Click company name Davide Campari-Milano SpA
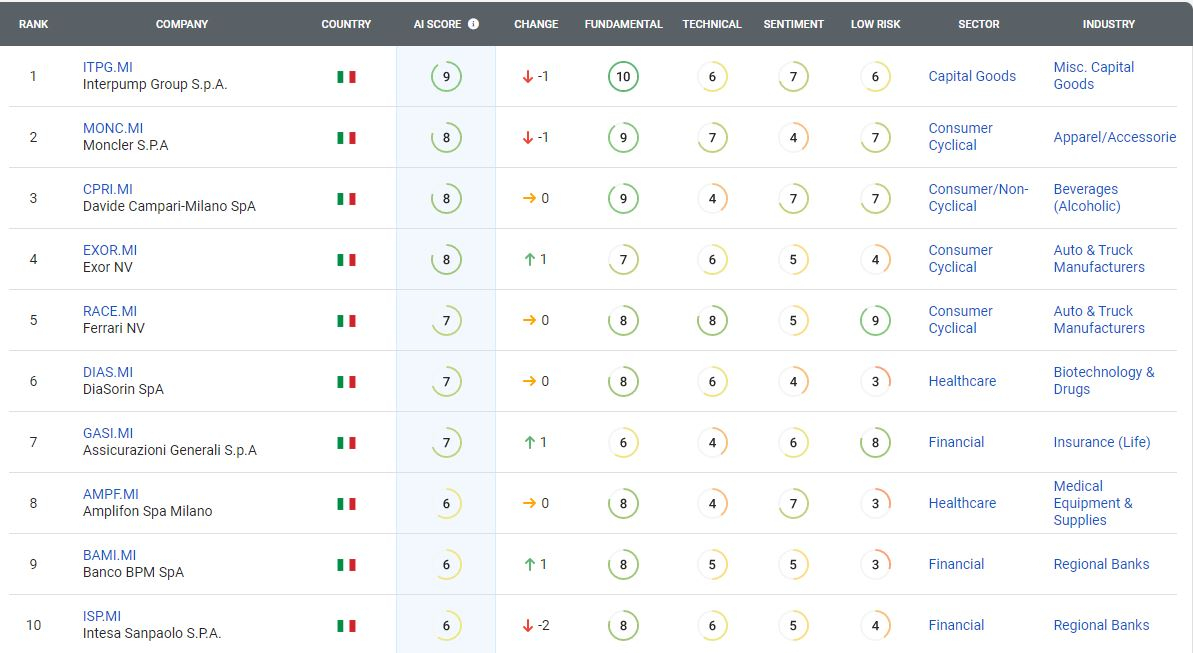Viewport: 1193px width, 653px height. click(169, 206)
